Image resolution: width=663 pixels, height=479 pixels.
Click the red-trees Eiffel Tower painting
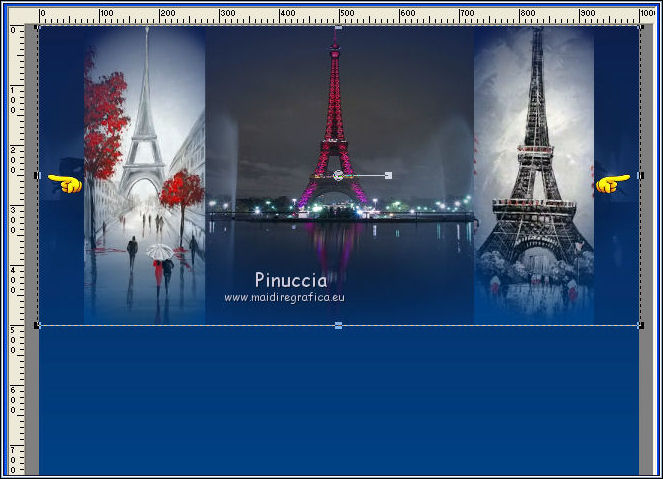pyautogui.click(x=145, y=175)
